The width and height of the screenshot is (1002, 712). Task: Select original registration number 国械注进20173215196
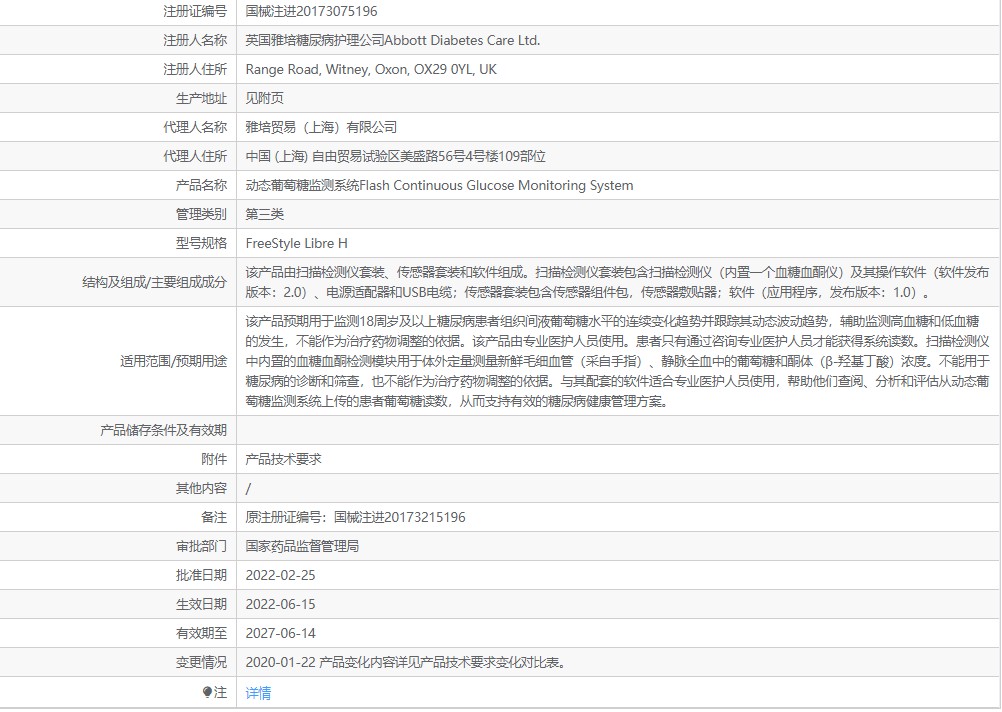pyautogui.click(x=399, y=517)
